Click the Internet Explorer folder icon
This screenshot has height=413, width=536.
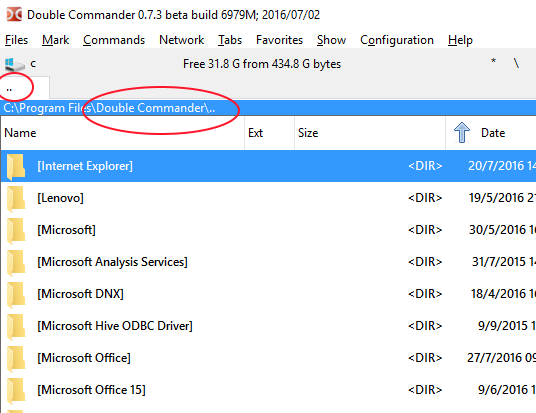pos(16,166)
